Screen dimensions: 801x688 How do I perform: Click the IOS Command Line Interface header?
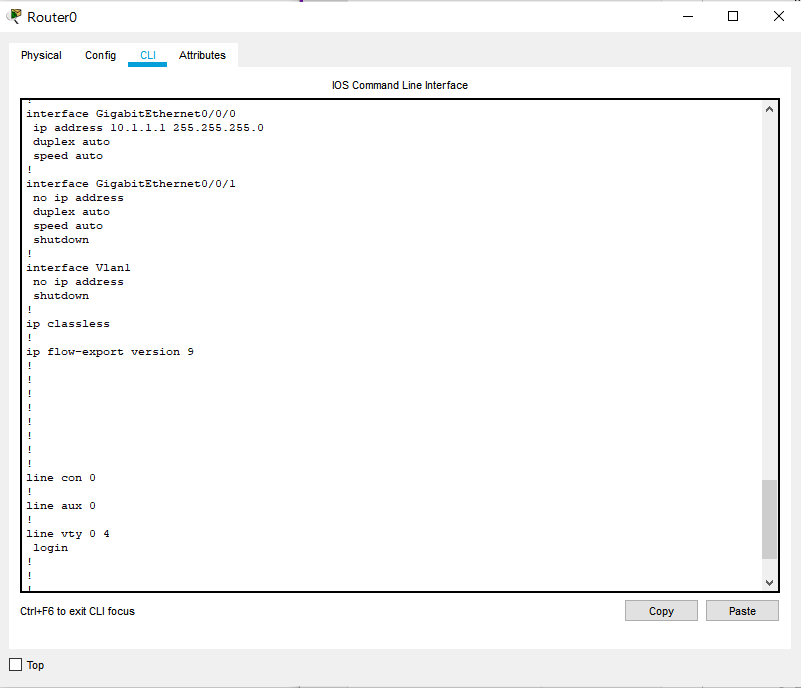[x=399, y=85]
